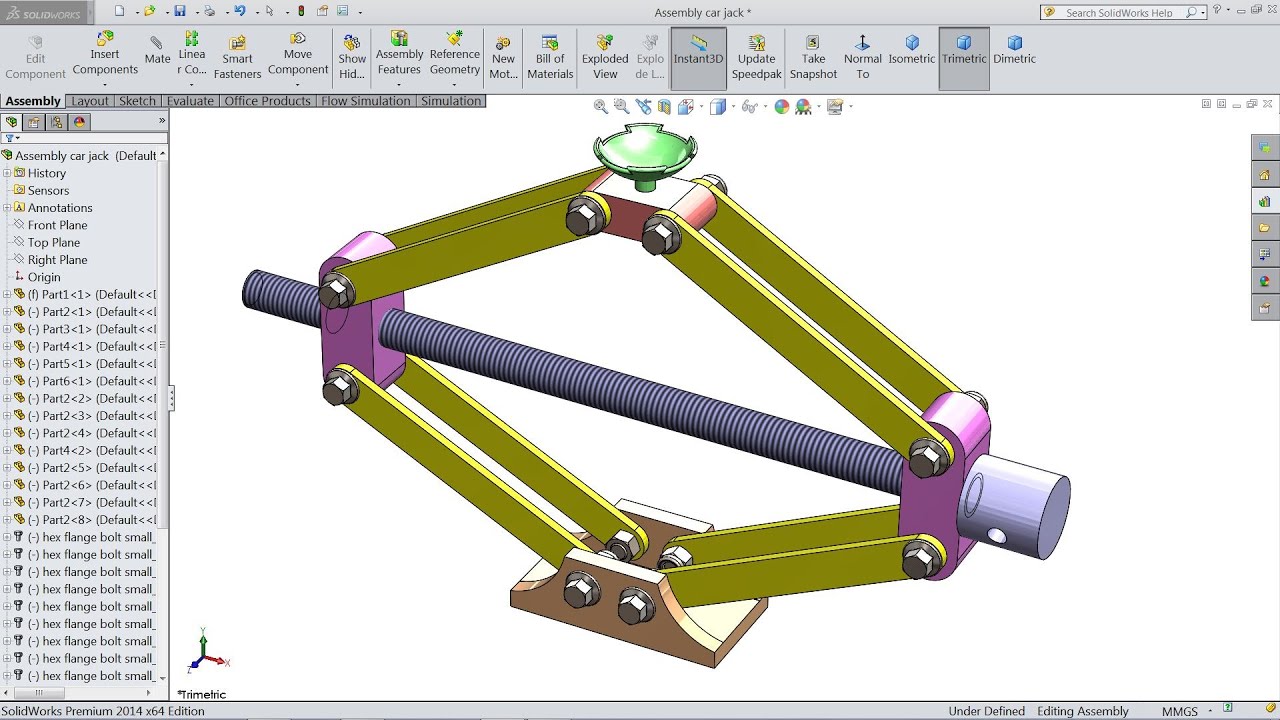
Task: Click Move Component tool
Action: click(x=298, y=54)
